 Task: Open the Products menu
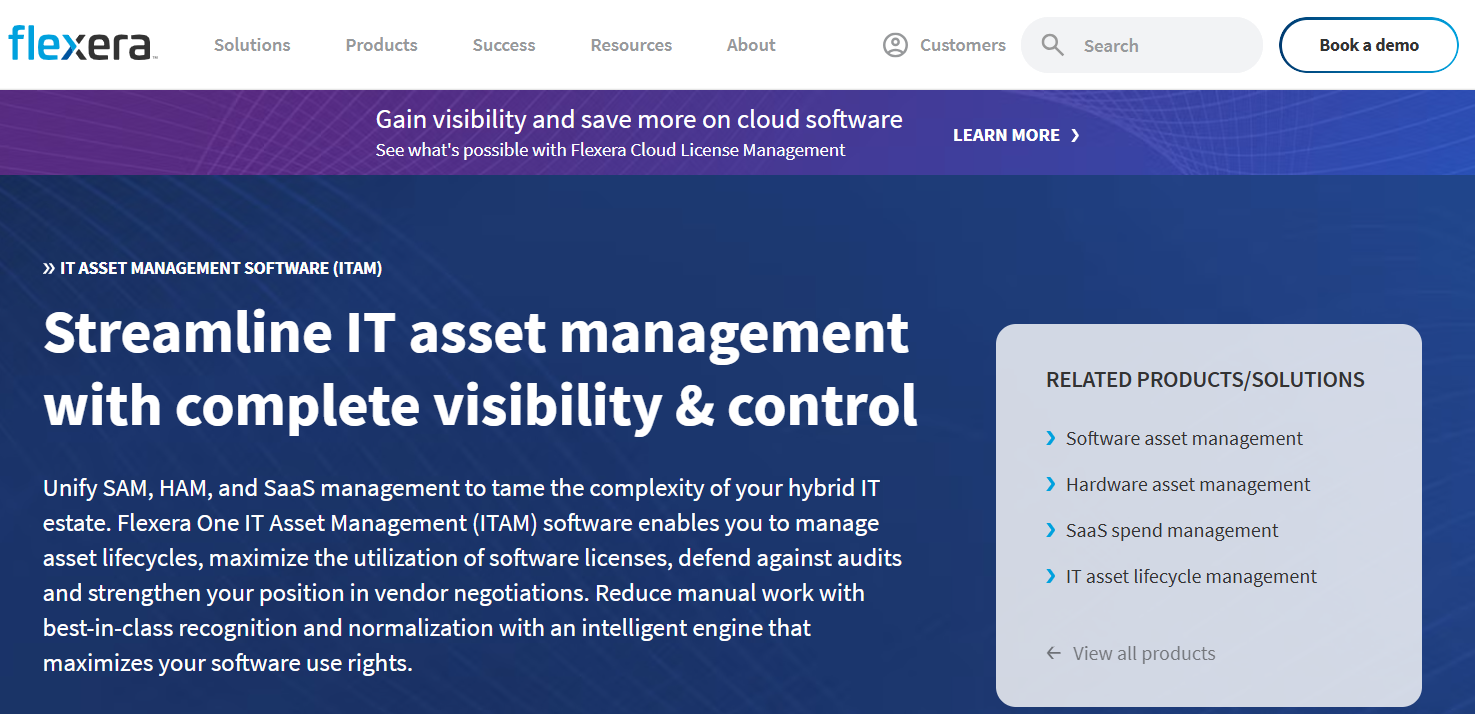coord(382,45)
